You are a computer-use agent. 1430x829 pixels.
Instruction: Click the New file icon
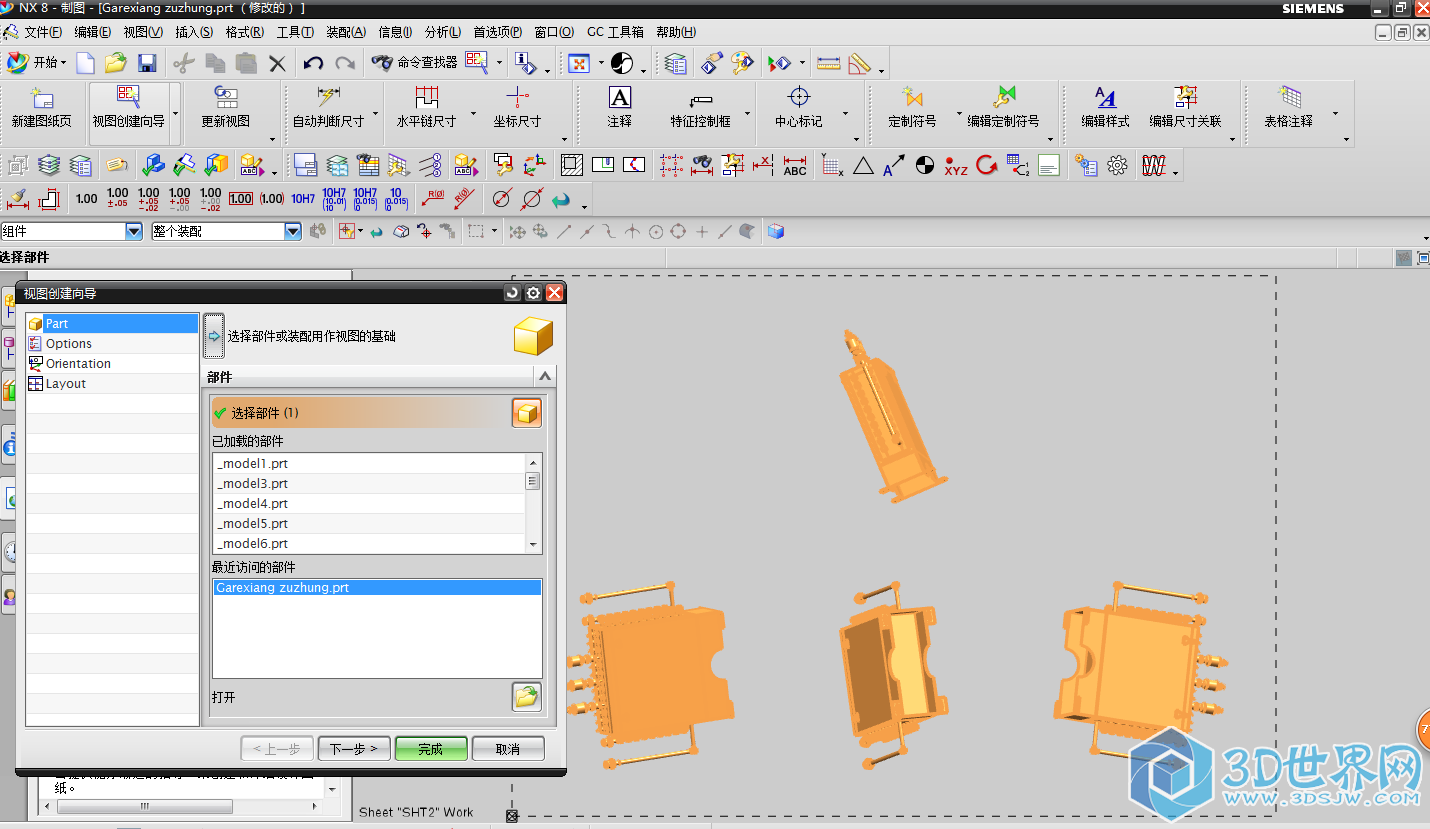85,63
